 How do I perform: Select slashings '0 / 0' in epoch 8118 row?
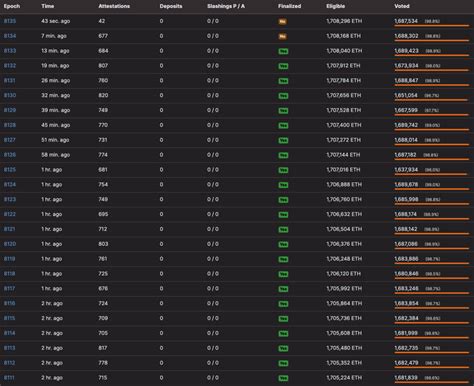[213, 274]
